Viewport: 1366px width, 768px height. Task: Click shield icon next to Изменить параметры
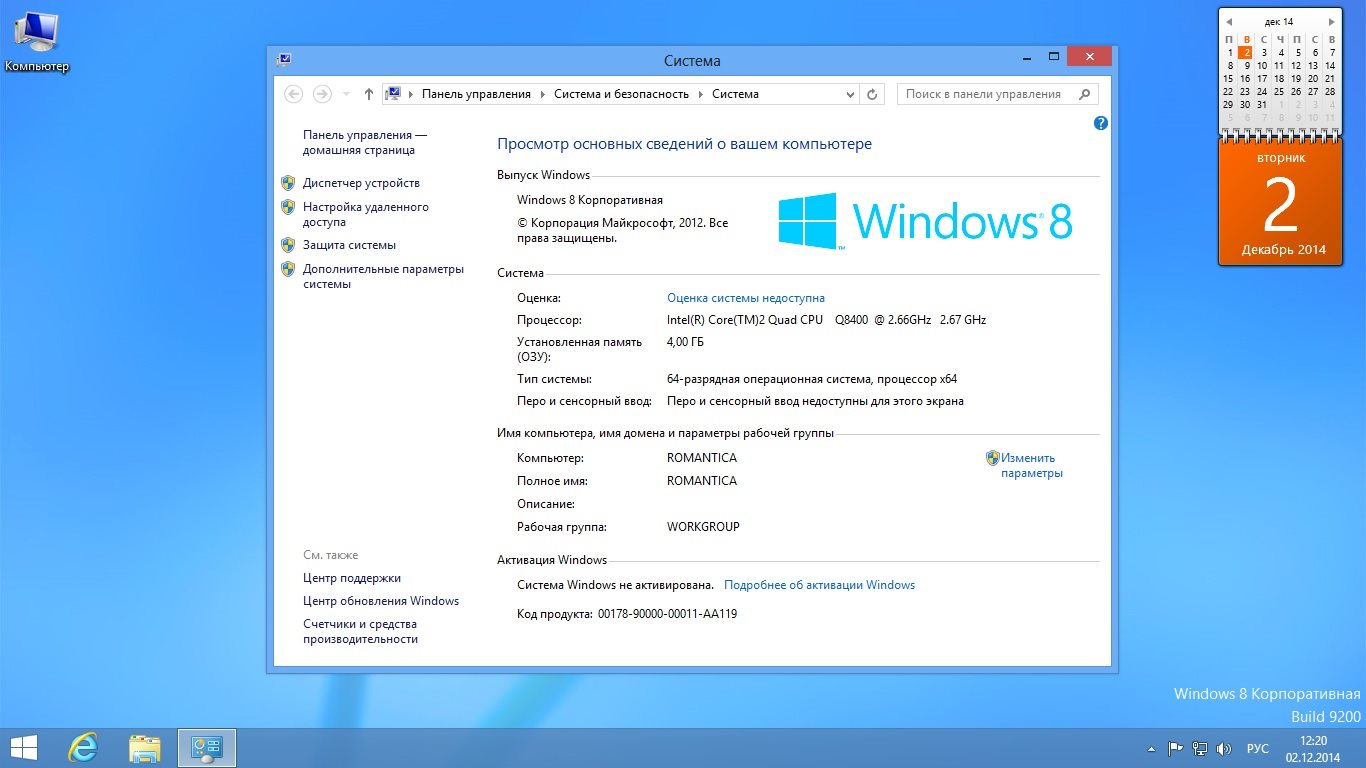pyautogui.click(x=993, y=458)
